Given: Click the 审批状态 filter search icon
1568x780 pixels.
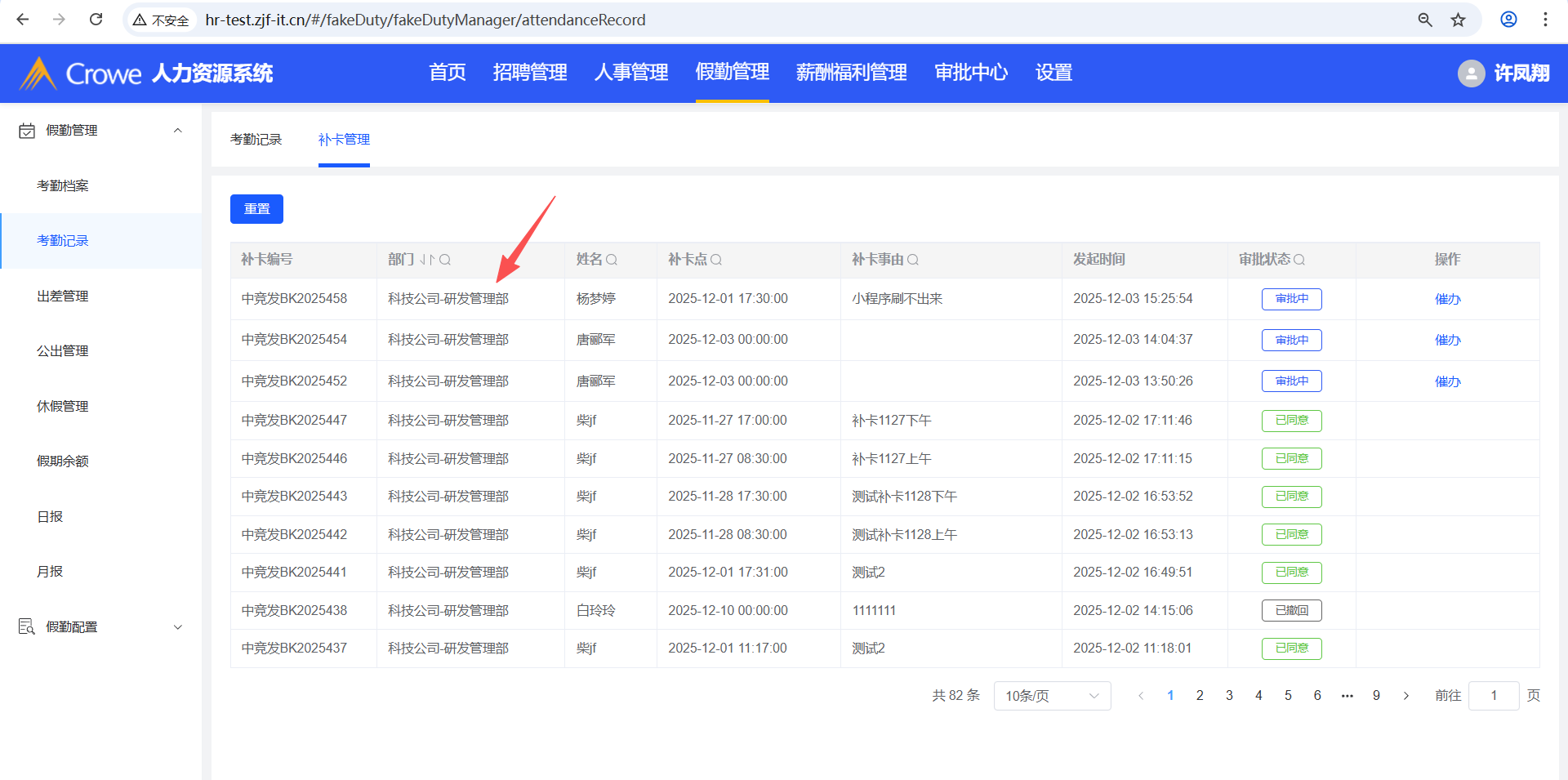Looking at the screenshot, I should coord(1299,260).
